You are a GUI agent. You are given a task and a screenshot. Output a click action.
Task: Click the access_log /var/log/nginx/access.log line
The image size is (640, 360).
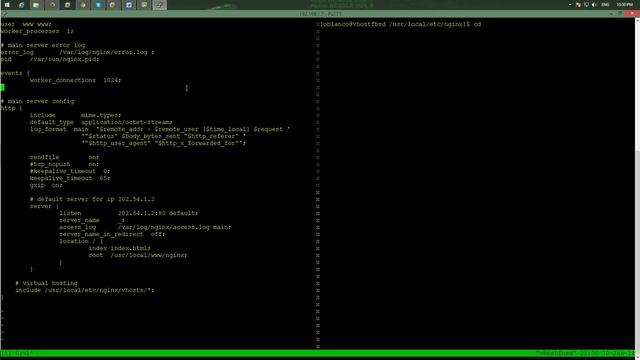tap(145, 227)
